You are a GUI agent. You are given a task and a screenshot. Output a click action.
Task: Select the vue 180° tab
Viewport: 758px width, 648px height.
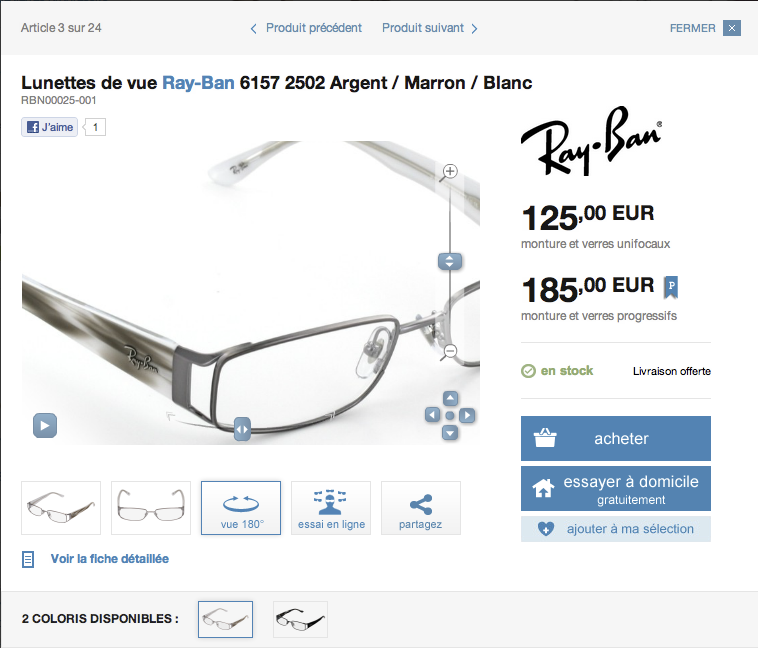pyautogui.click(x=241, y=508)
